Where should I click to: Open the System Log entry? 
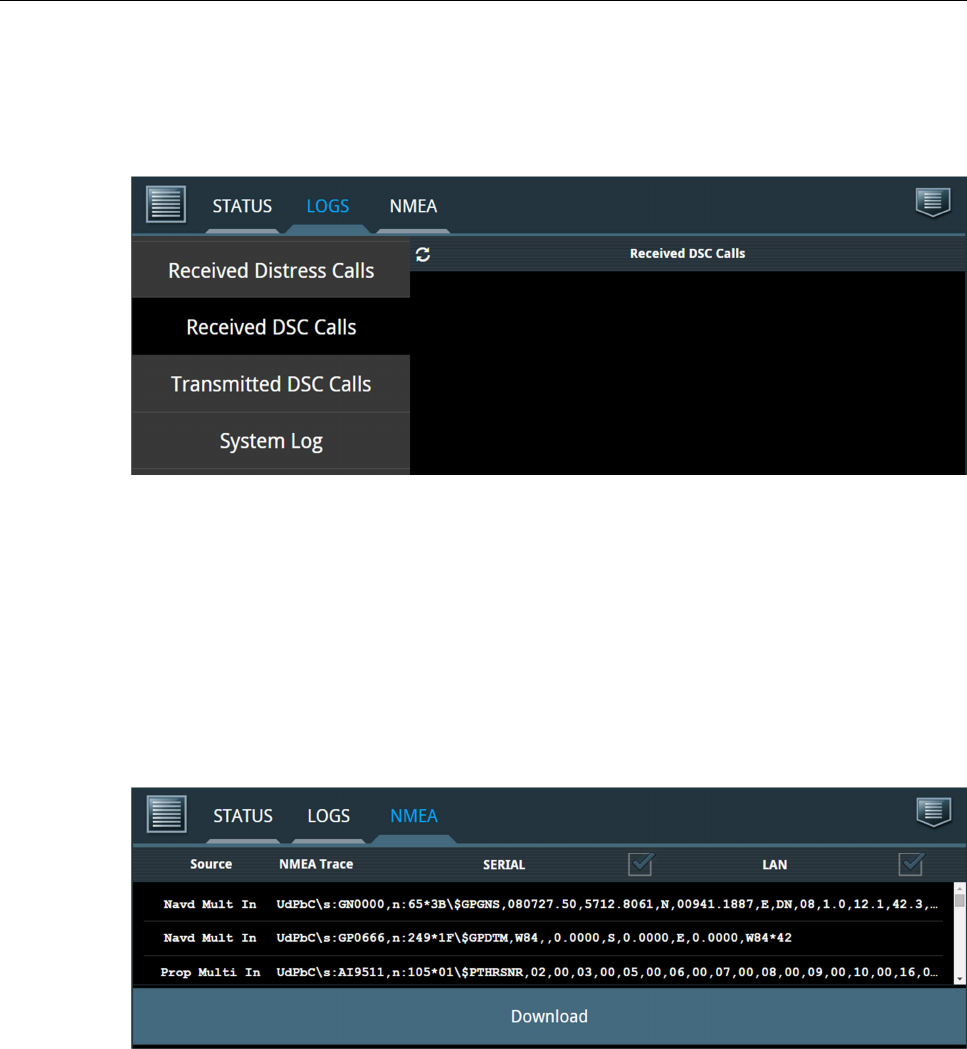pos(271,441)
